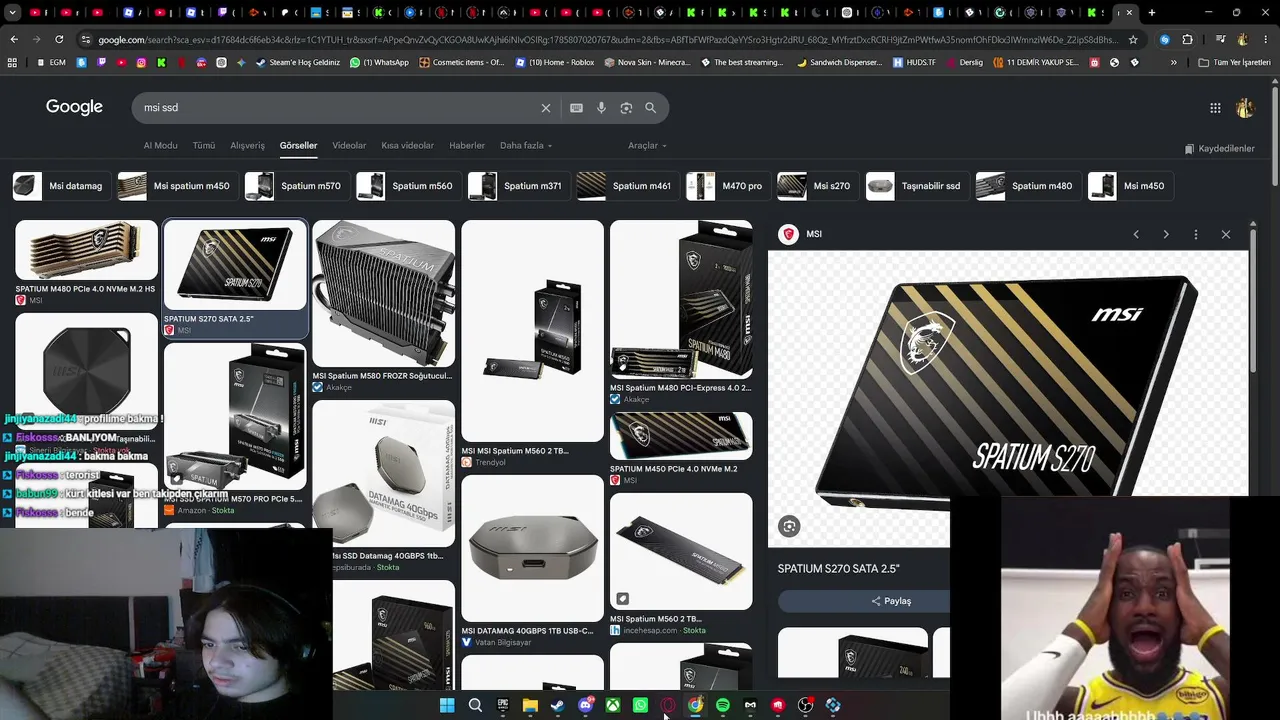Open the SPATIUM S270 SATA 2.5" result thumbnail
This screenshot has width=1280, height=720.
click(235, 265)
